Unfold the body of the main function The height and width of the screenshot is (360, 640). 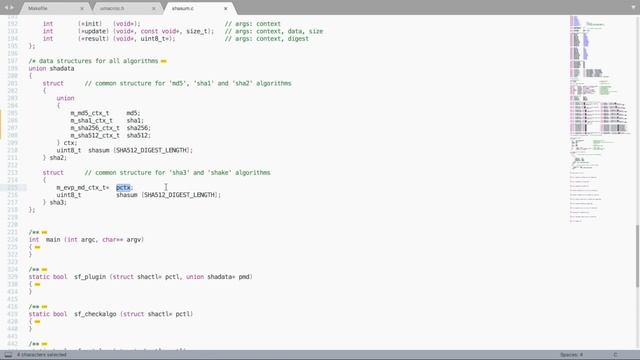pyautogui.click(x=38, y=247)
